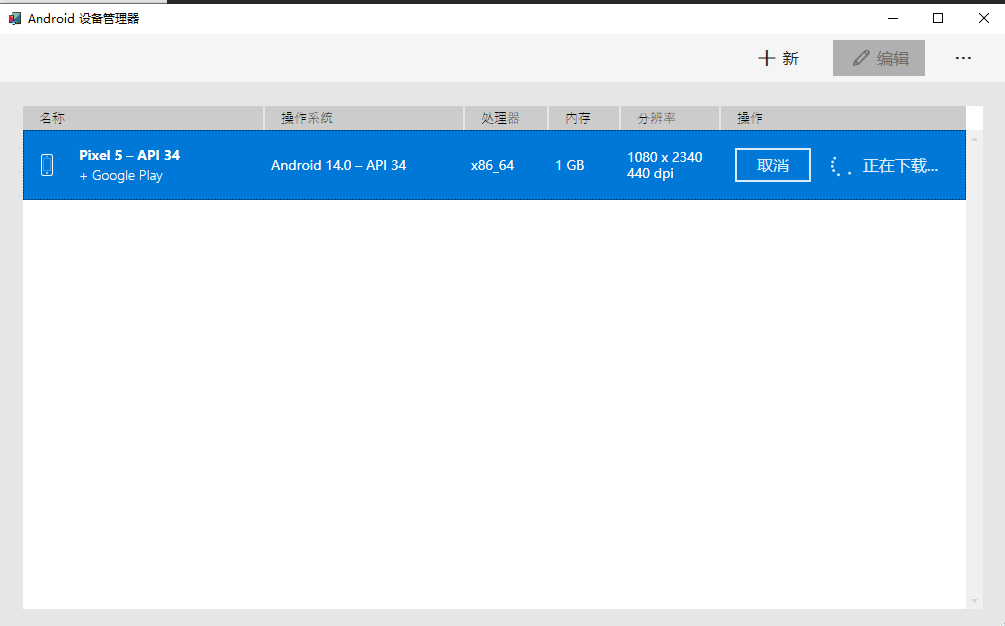Click the spinning download progress indicator
This screenshot has width=1005, height=626.
[838, 165]
